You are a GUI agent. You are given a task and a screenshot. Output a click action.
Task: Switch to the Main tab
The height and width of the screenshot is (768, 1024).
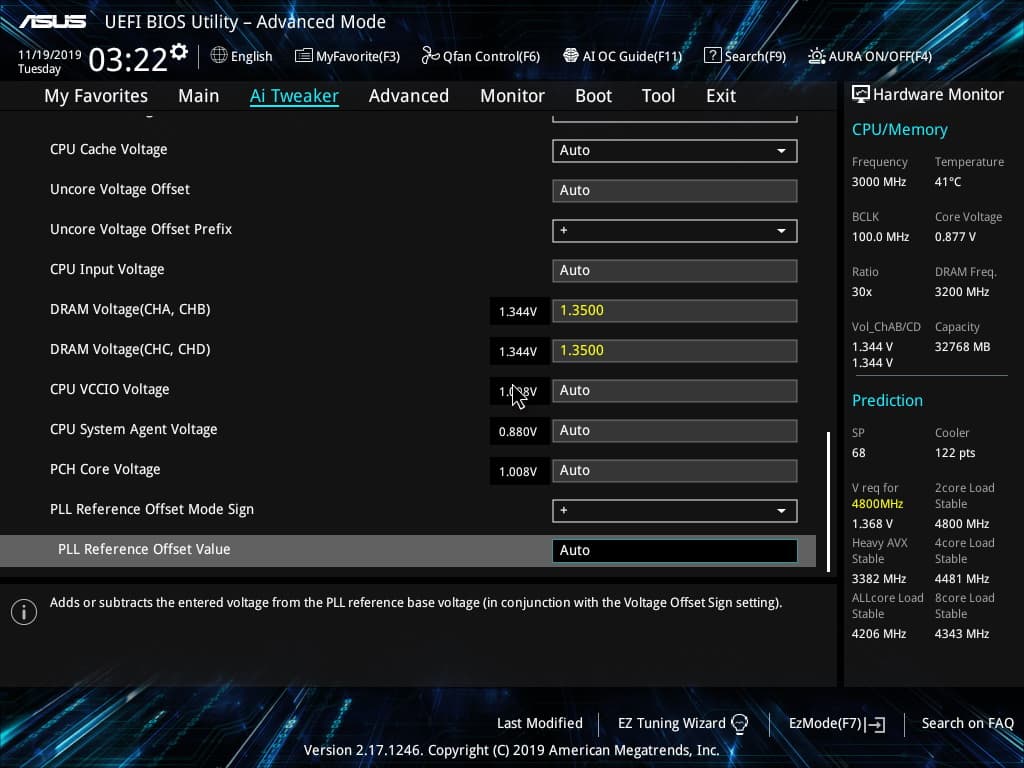pos(199,96)
